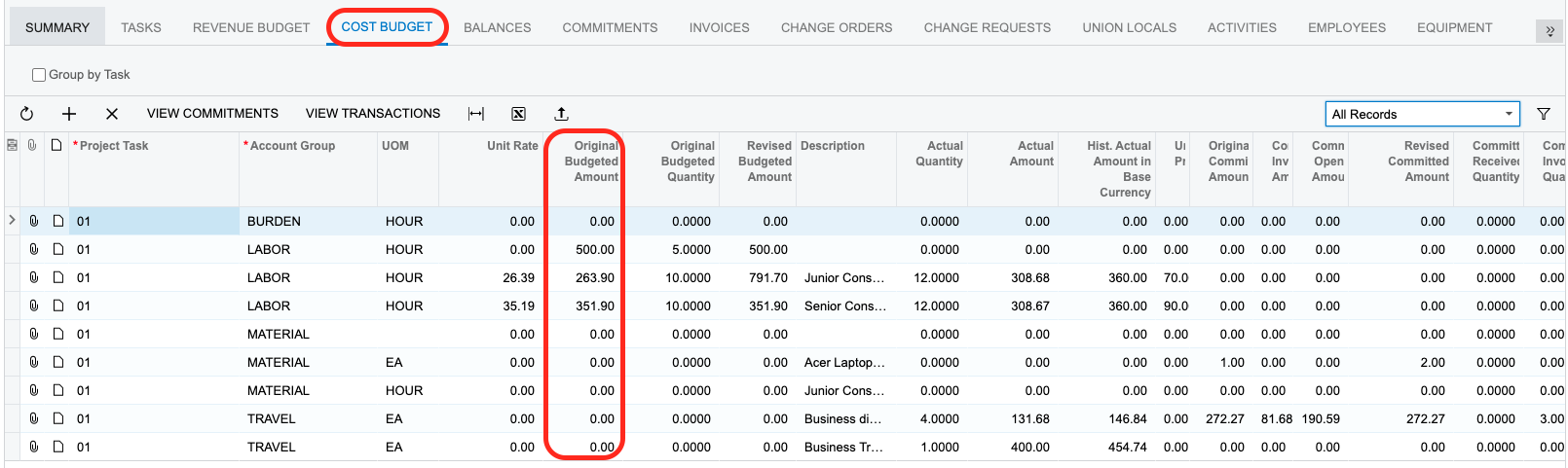Sort by the Account Group column header

coord(292,146)
